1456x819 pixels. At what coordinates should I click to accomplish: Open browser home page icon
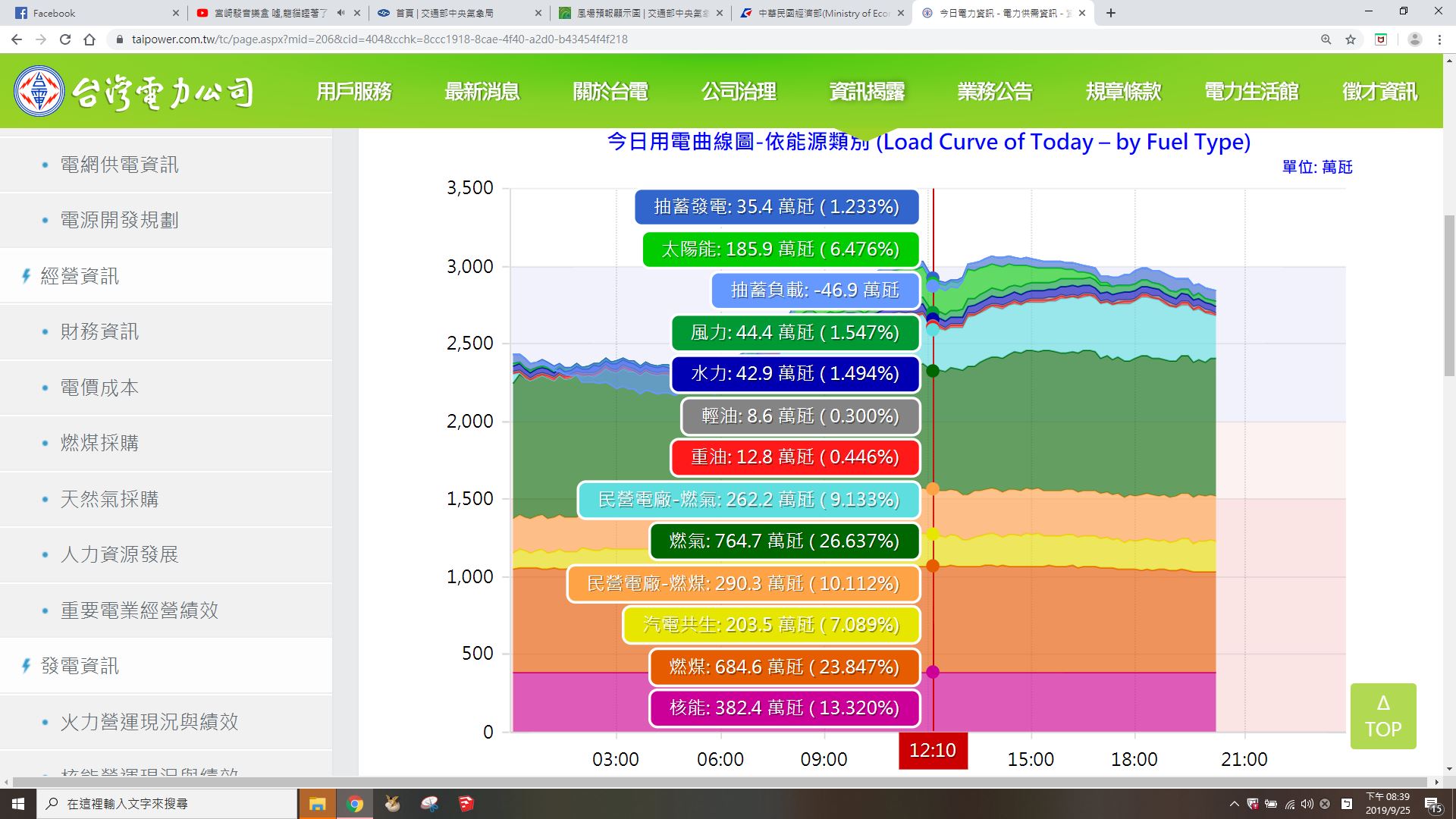[x=89, y=39]
